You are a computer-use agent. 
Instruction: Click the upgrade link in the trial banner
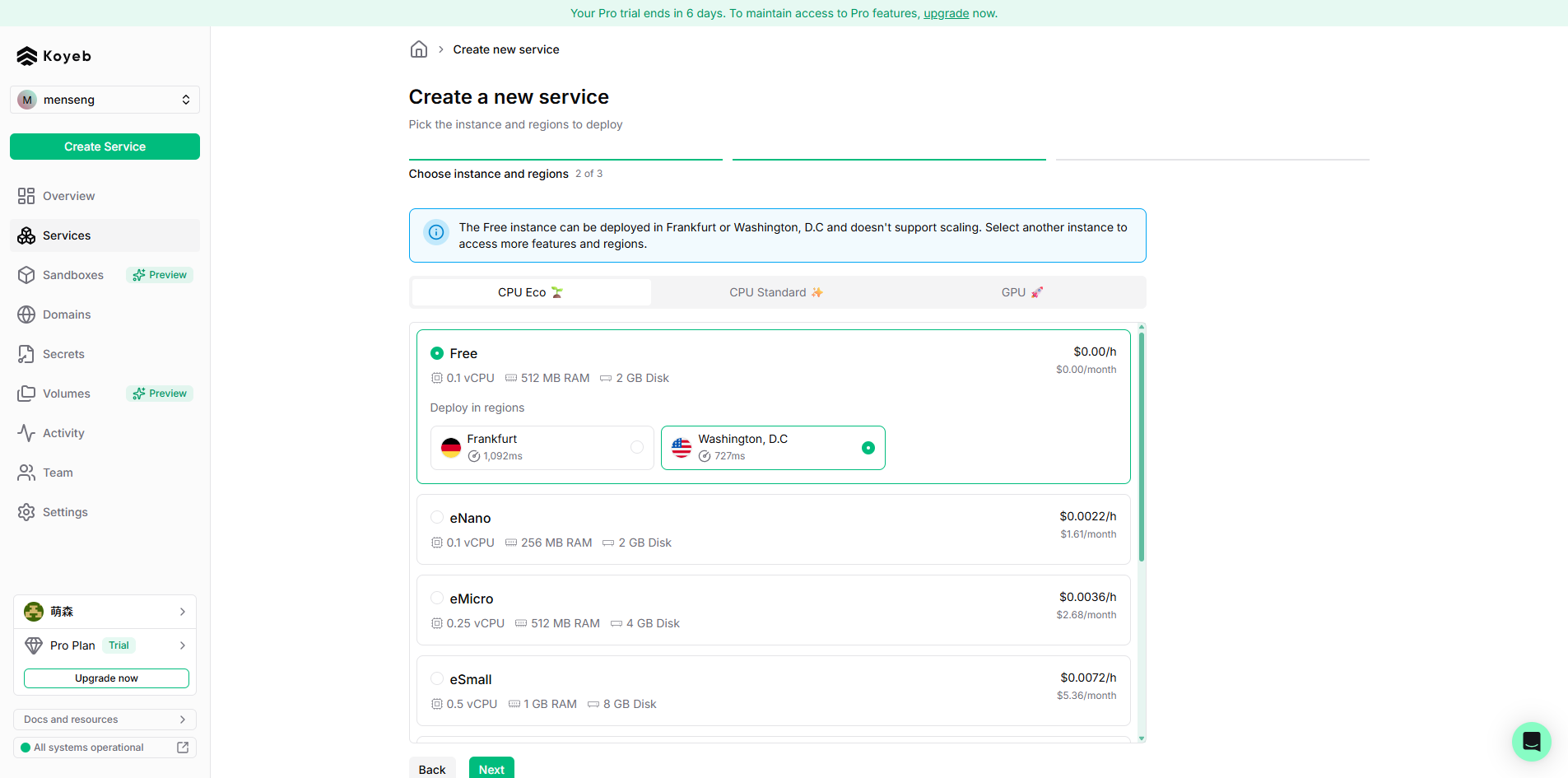click(x=946, y=13)
